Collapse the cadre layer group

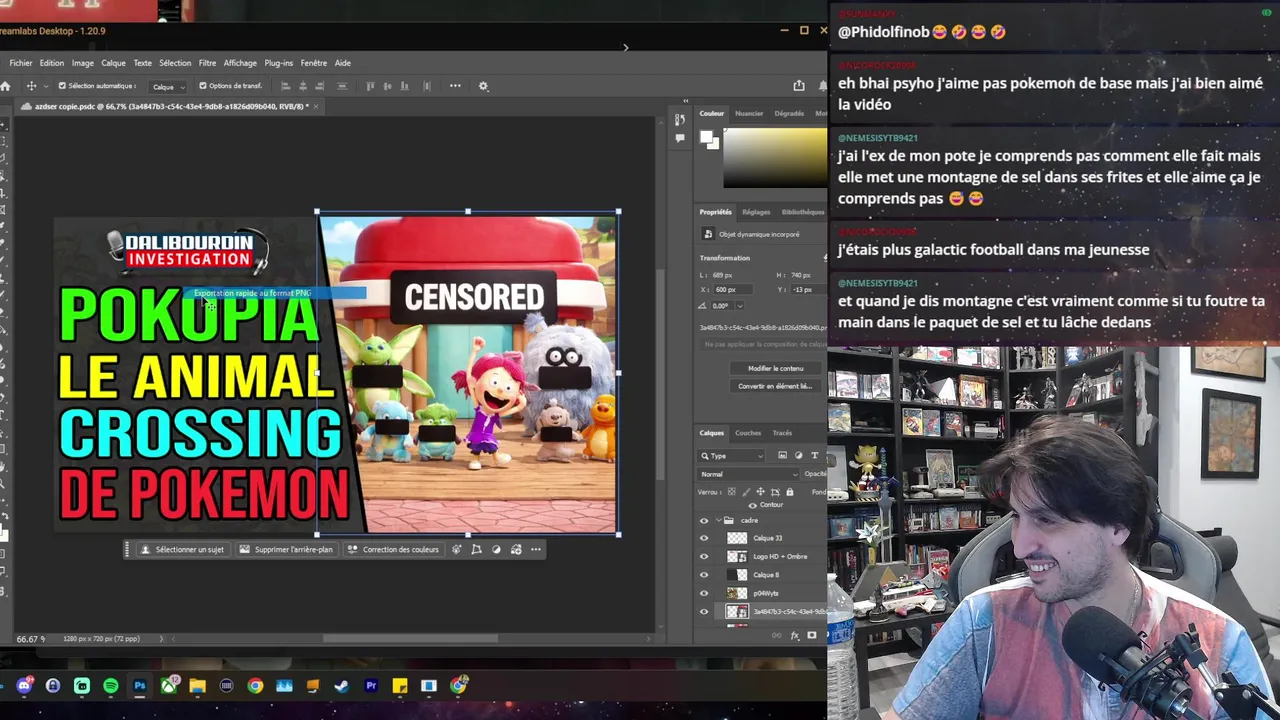(x=717, y=521)
